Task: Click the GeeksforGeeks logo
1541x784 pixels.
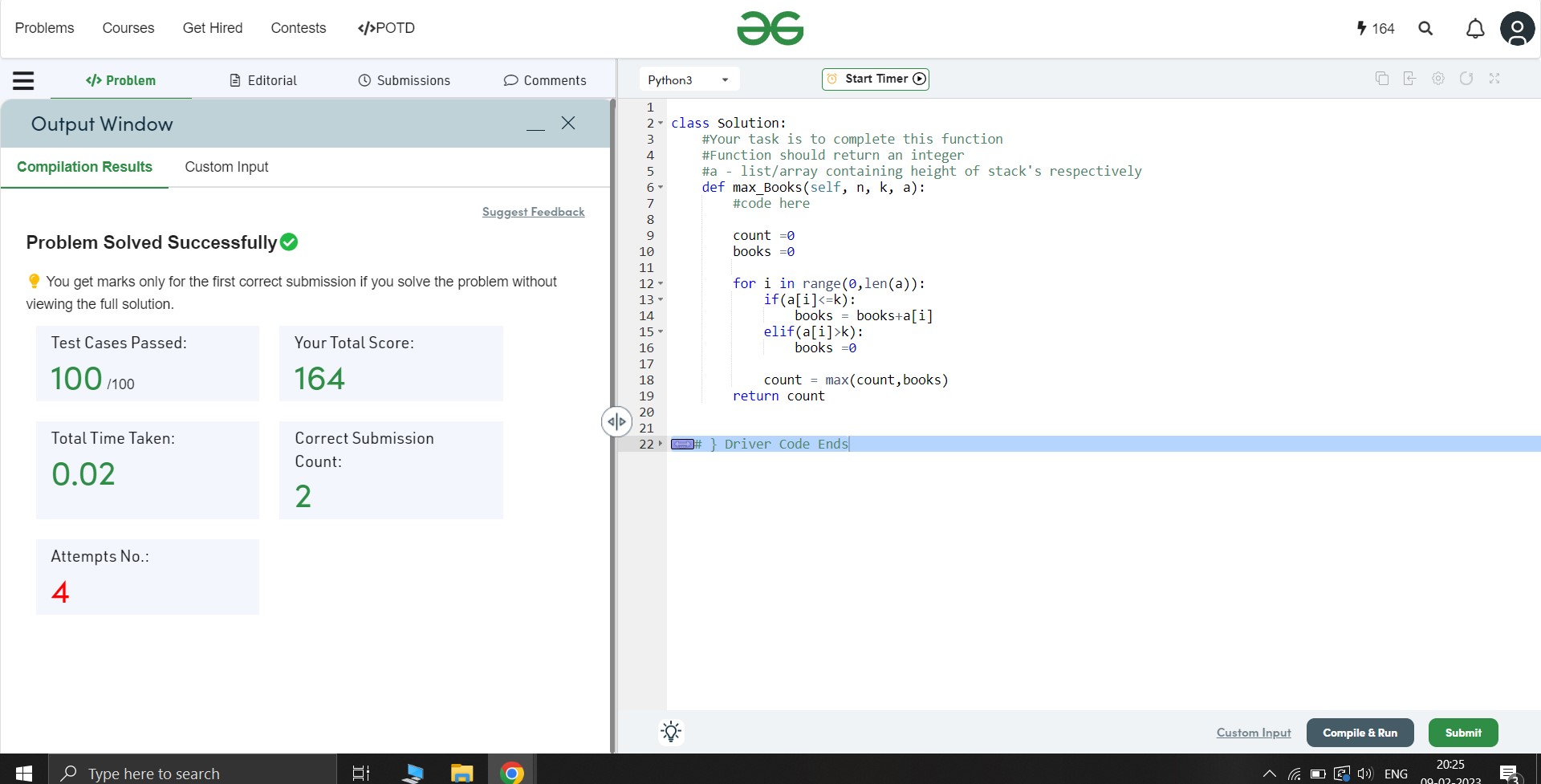Action: [x=770, y=28]
